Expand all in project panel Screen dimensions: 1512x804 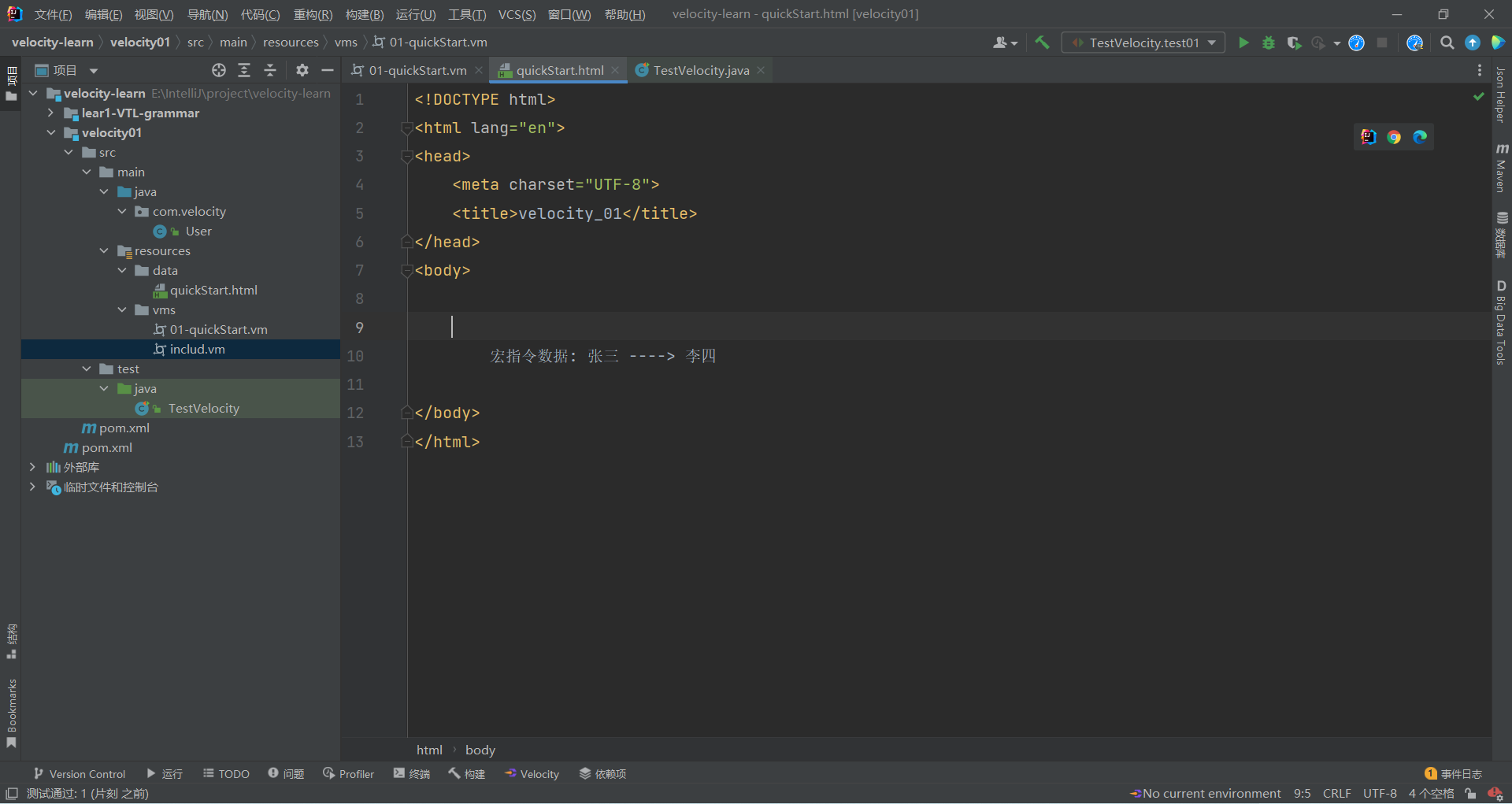tap(244, 70)
